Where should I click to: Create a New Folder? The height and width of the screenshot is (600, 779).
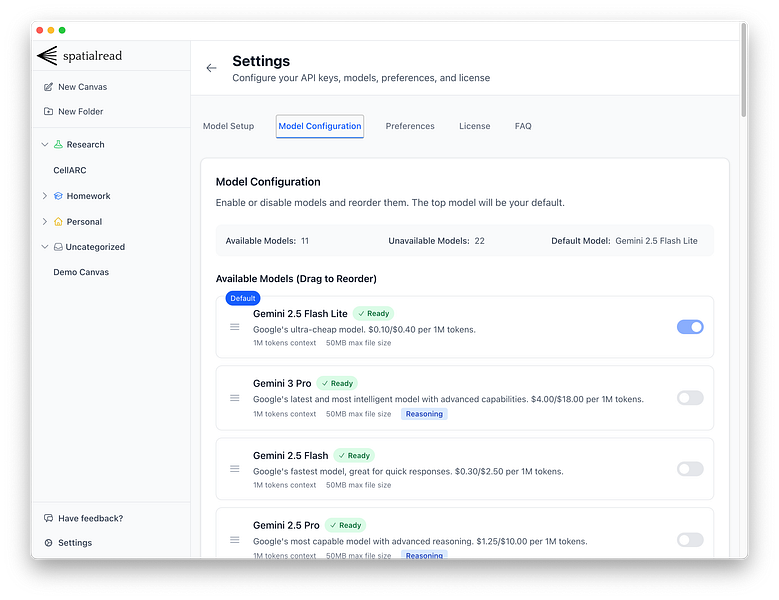[x=74, y=111]
